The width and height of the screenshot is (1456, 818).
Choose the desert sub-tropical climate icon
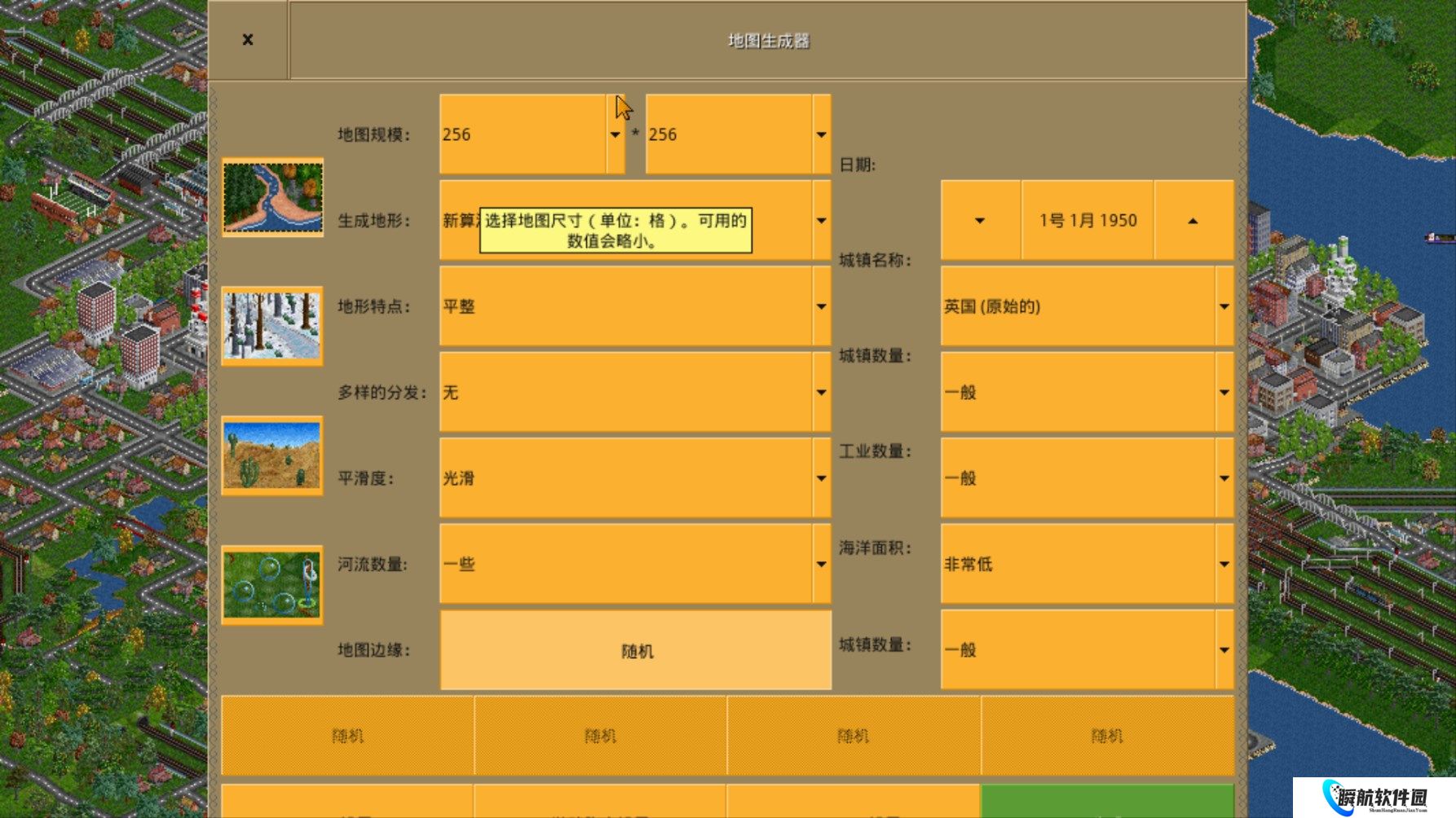point(272,455)
